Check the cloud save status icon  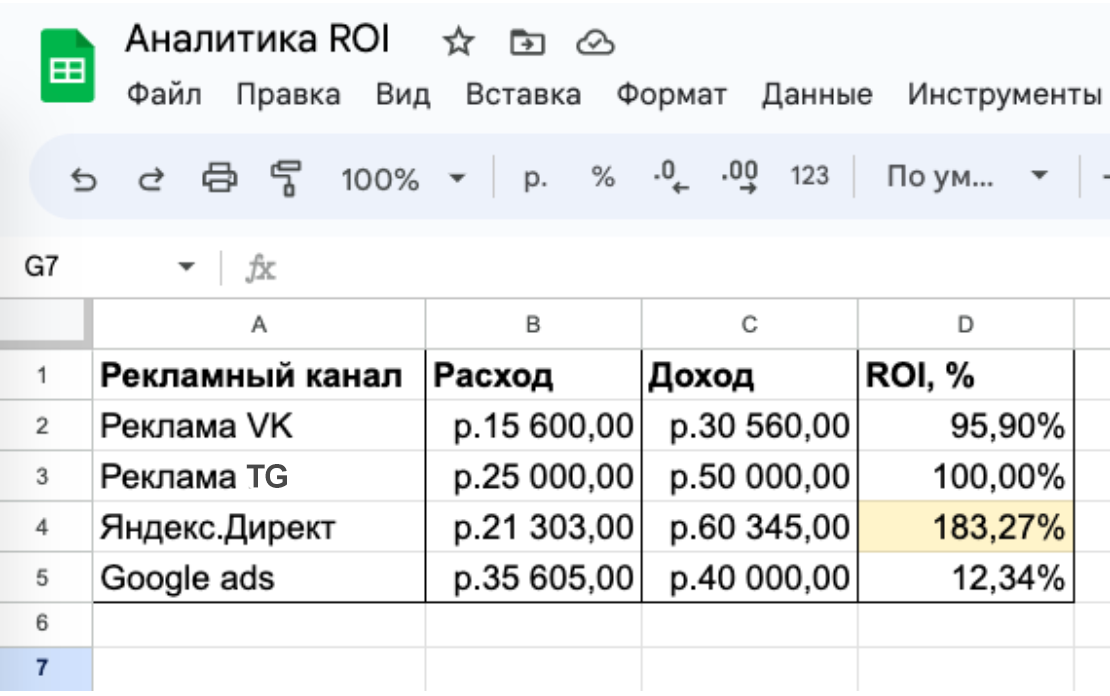(x=595, y=43)
